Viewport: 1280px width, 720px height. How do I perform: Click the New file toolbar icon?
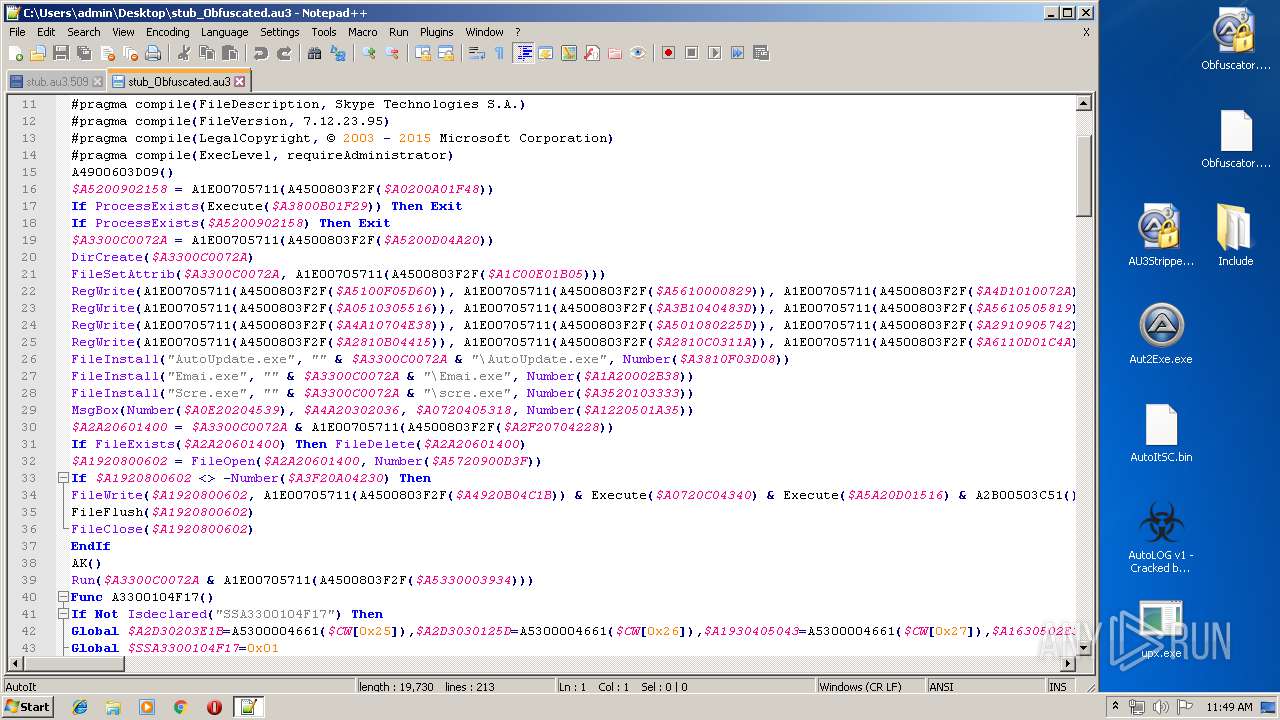[16, 53]
